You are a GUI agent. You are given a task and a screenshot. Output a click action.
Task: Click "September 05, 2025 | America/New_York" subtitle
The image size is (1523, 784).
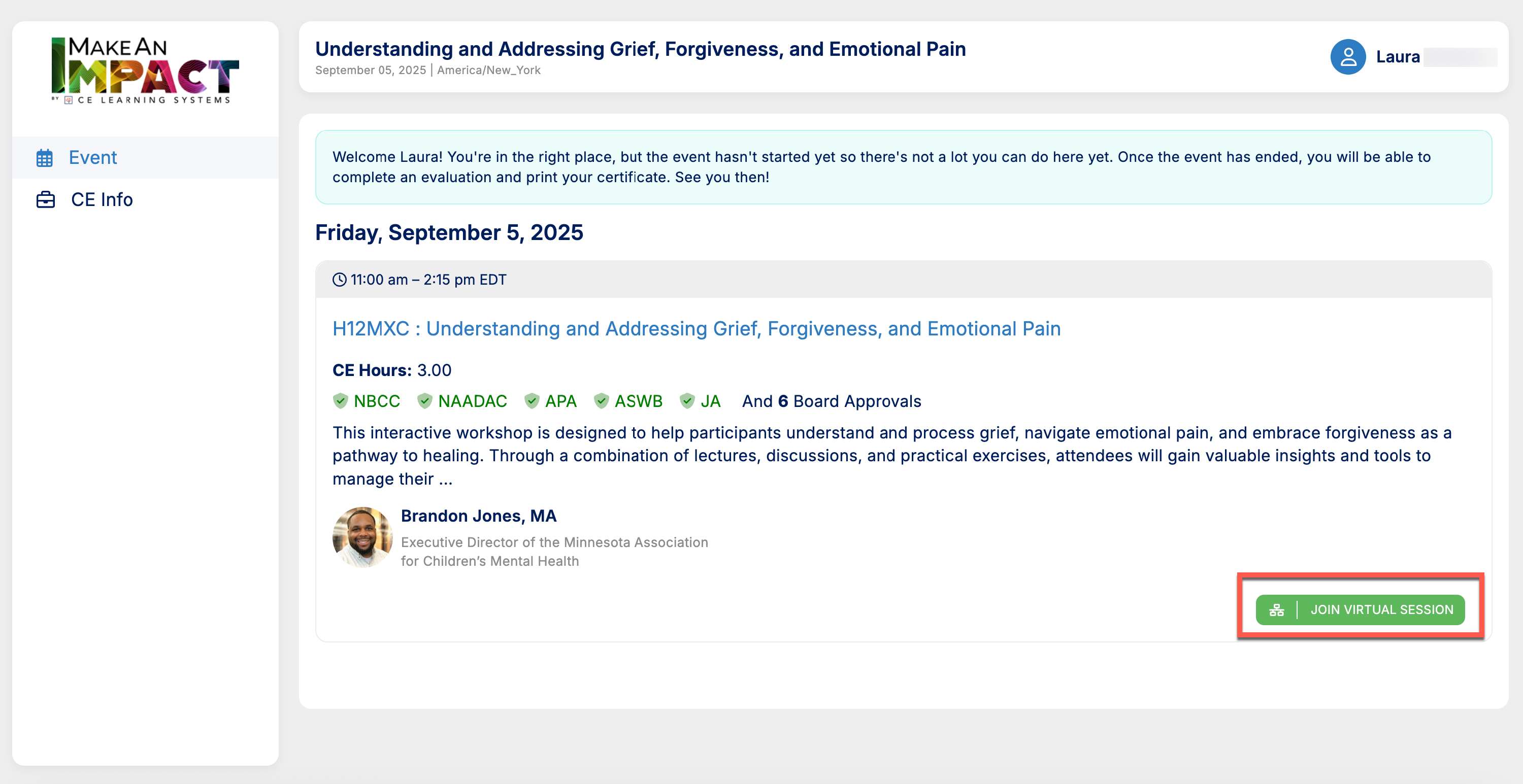coord(427,71)
